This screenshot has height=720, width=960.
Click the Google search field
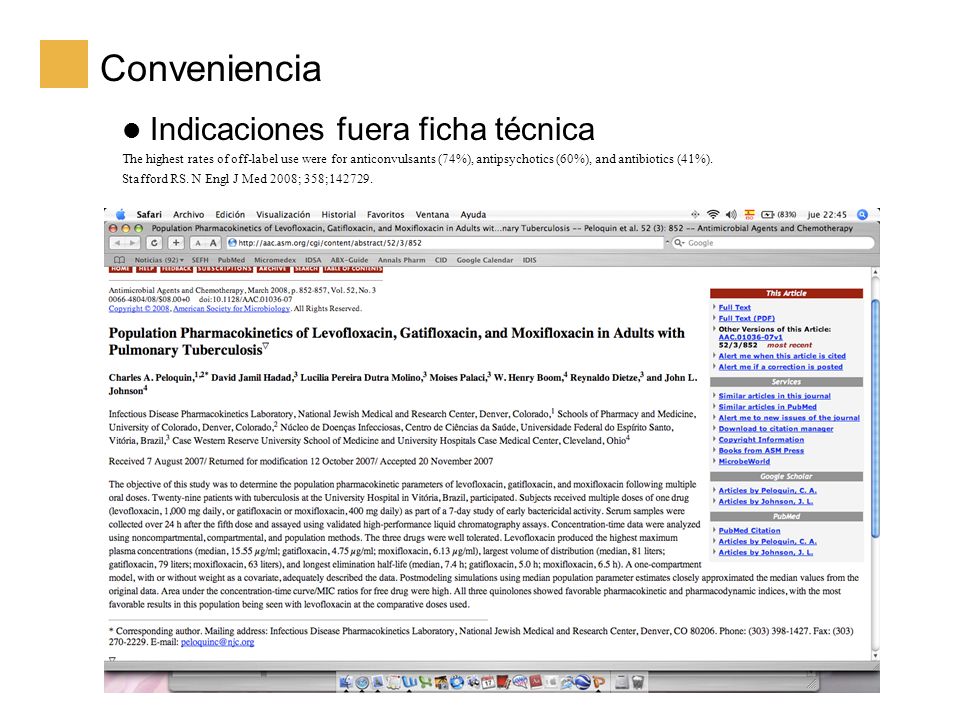click(773, 243)
